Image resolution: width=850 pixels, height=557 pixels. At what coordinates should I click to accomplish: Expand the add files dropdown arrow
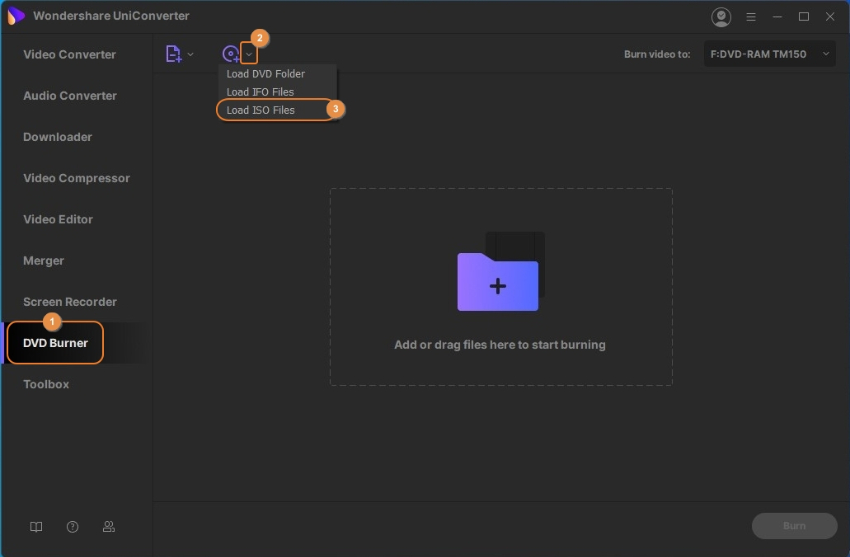191,54
